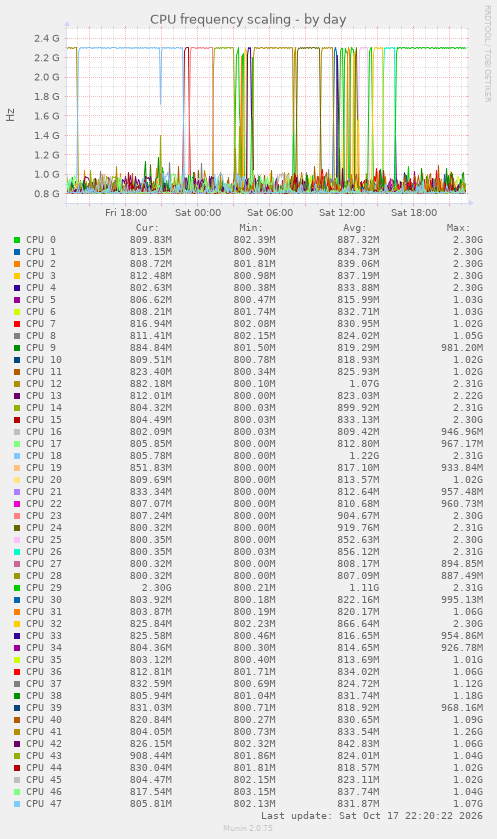Click CPU 0 average value '887.32M'
The height and width of the screenshot is (839, 497).
pos(358,240)
